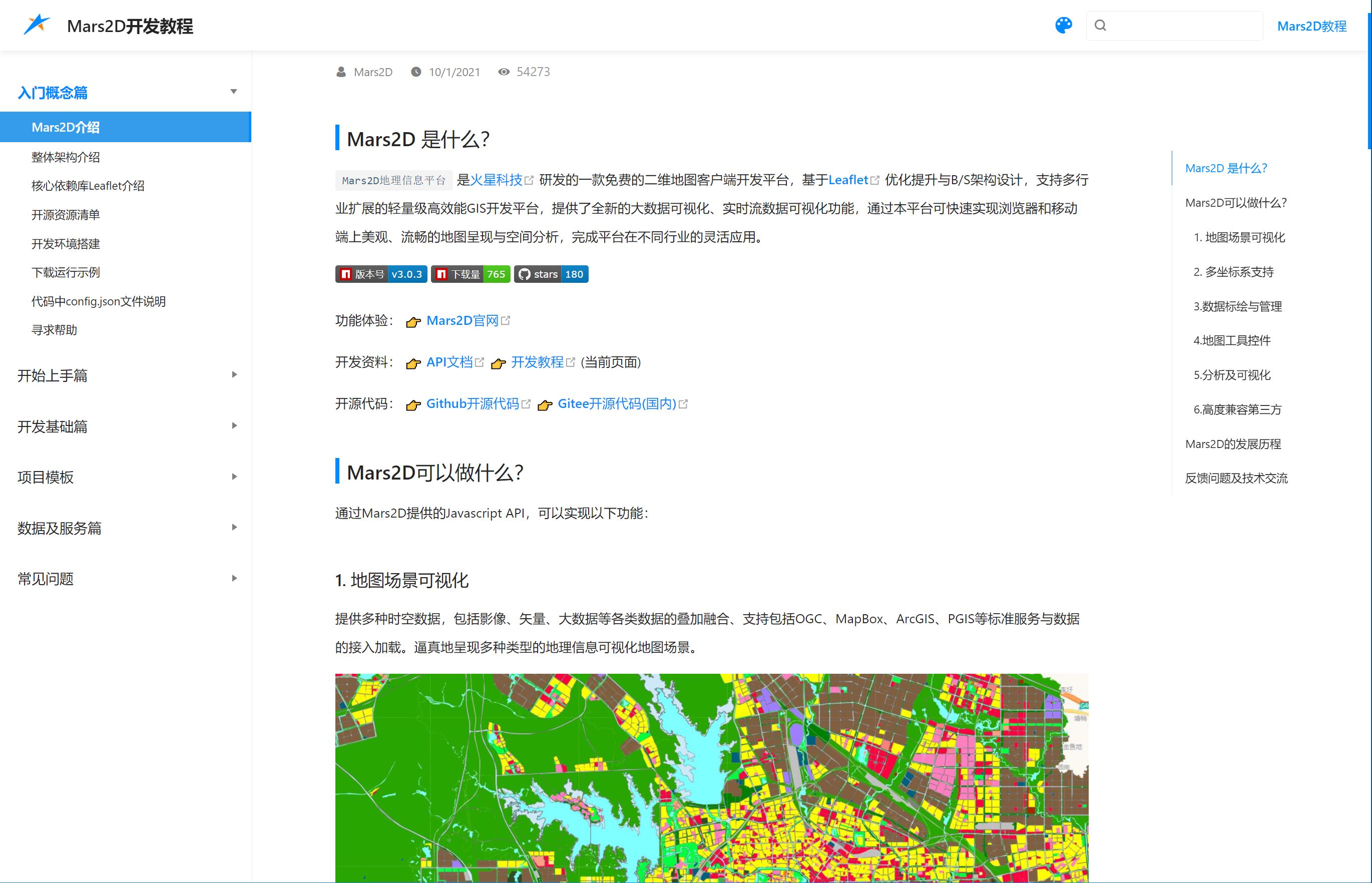Open the 开发教程 link
Image resolution: width=1372 pixels, height=883 pixels.
[x=537, y=362]
